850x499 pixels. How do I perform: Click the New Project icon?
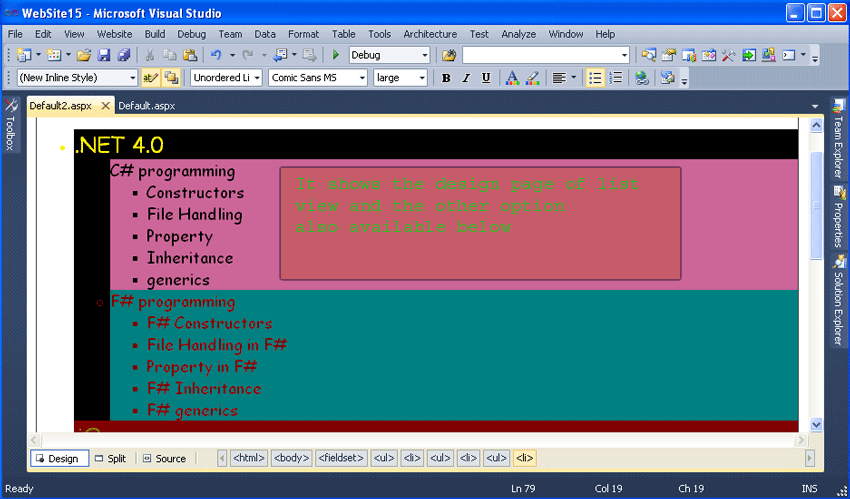point(23,55)
